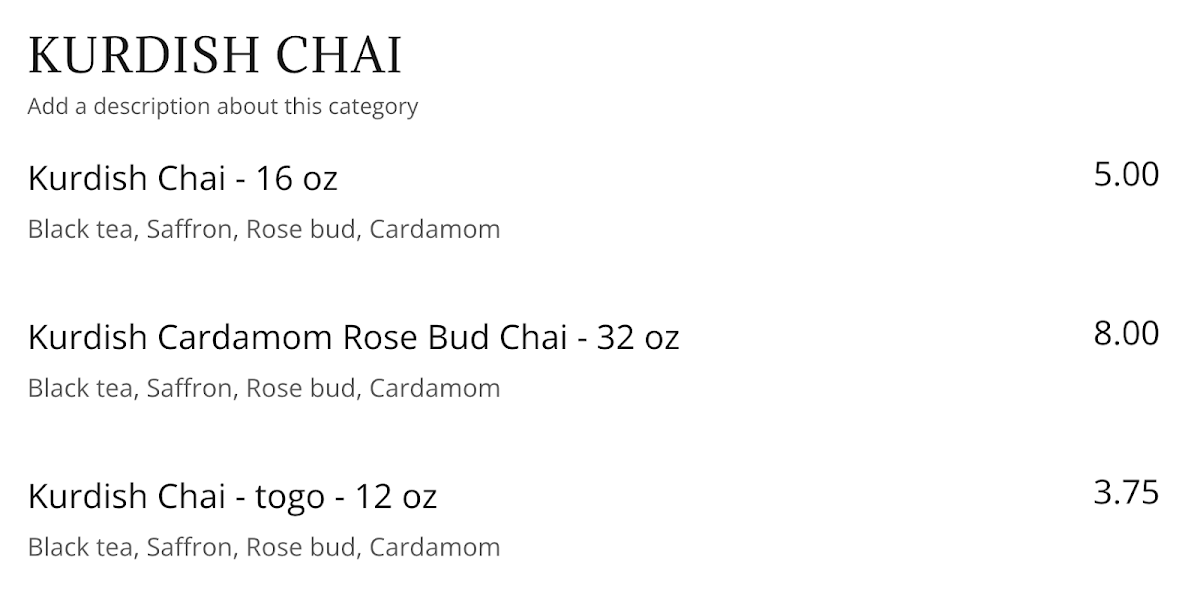Click 'Cardamom' in the 32 oz item's ingredient list
Image resolution: width=1200 pixels, height=608 pixels.
(435, 388)
